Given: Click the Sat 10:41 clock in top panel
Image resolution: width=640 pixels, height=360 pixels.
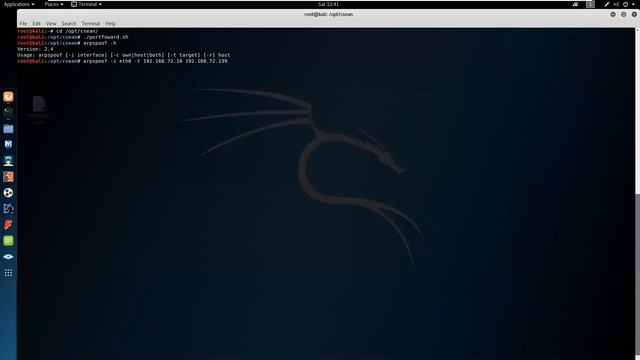Looking at the screenshot, I should (328, 4).
